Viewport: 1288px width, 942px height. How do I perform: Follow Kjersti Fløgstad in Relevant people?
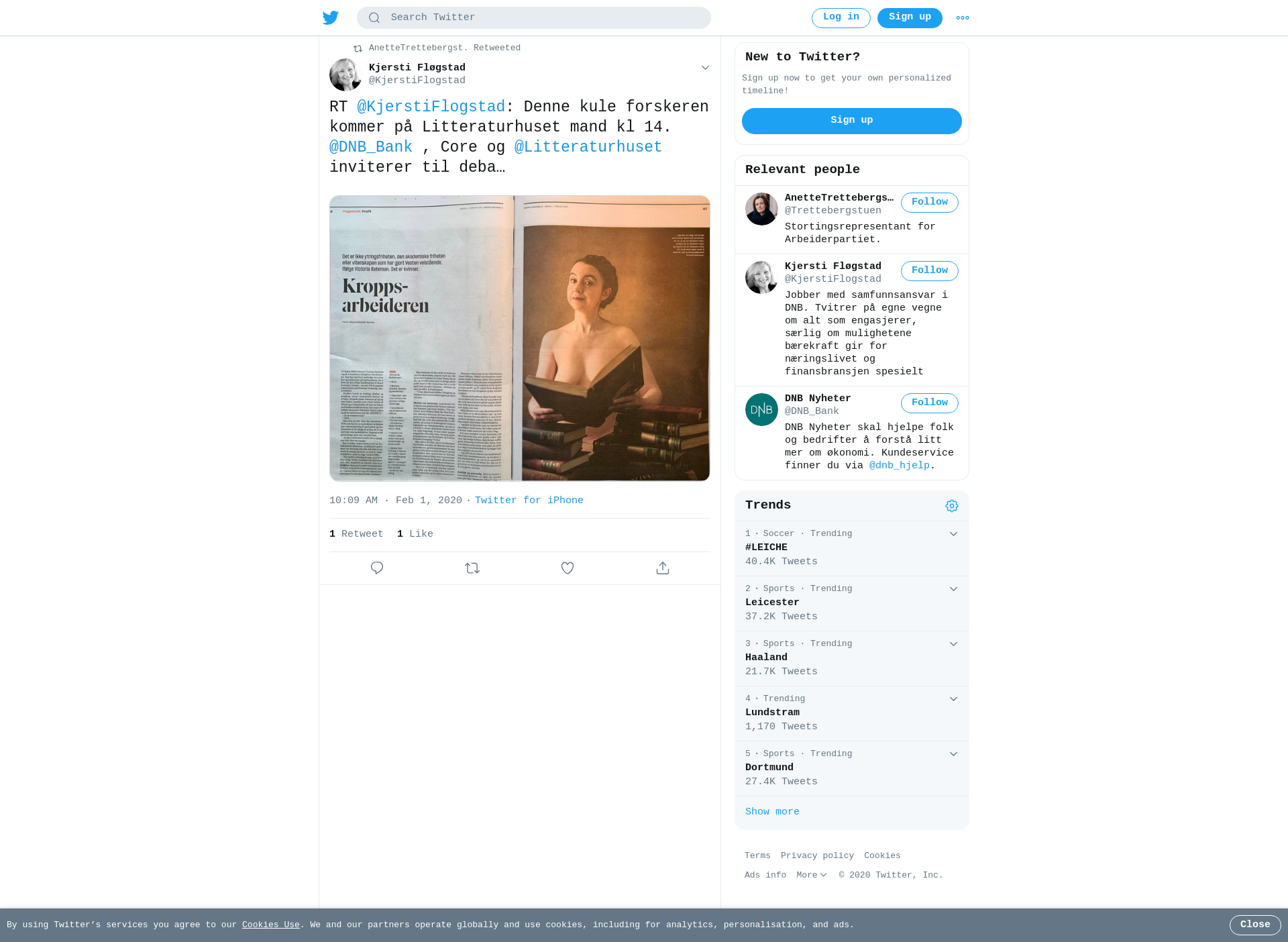pyautogui.click(x=929, y=271)
